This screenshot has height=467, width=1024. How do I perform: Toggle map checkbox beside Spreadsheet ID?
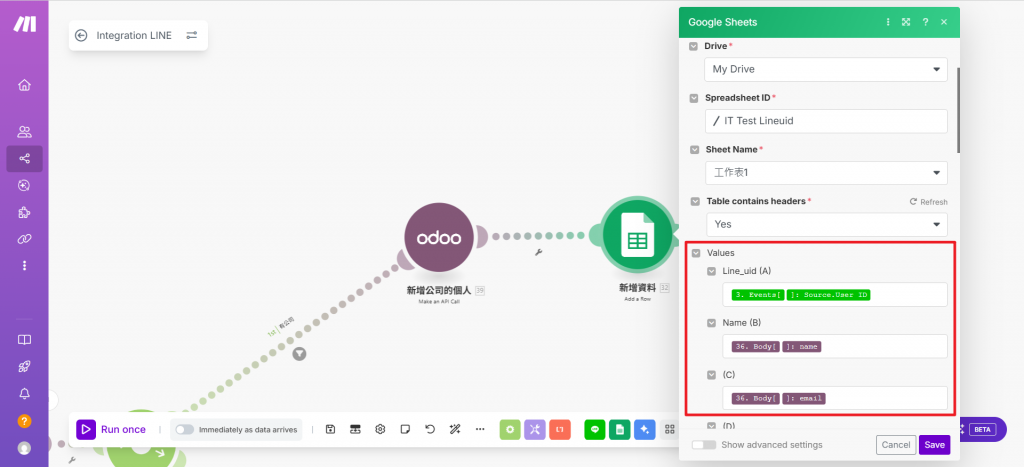click(694, 98)
